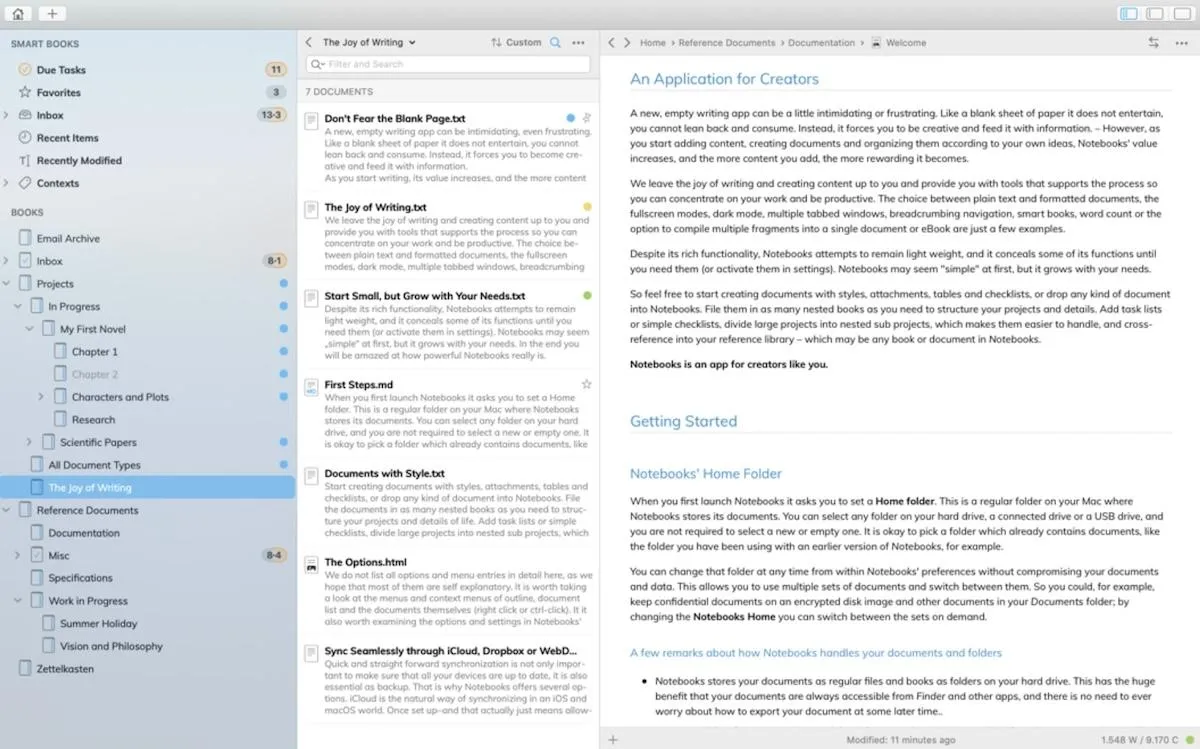This screenshot has width=1200, height=749.
Task: Click the sync arrows icon above the document
Action: [x=1153, y=42]
